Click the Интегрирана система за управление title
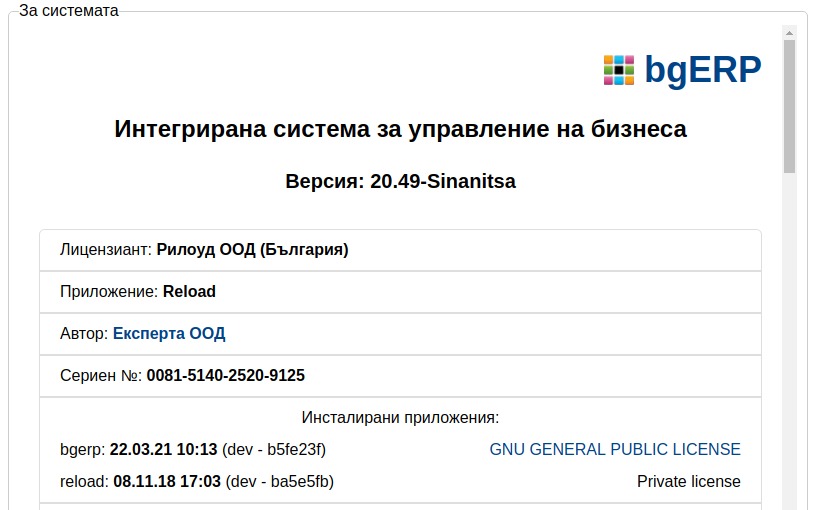This screenshot has height=510, width=814. click(x=400, y=129)
